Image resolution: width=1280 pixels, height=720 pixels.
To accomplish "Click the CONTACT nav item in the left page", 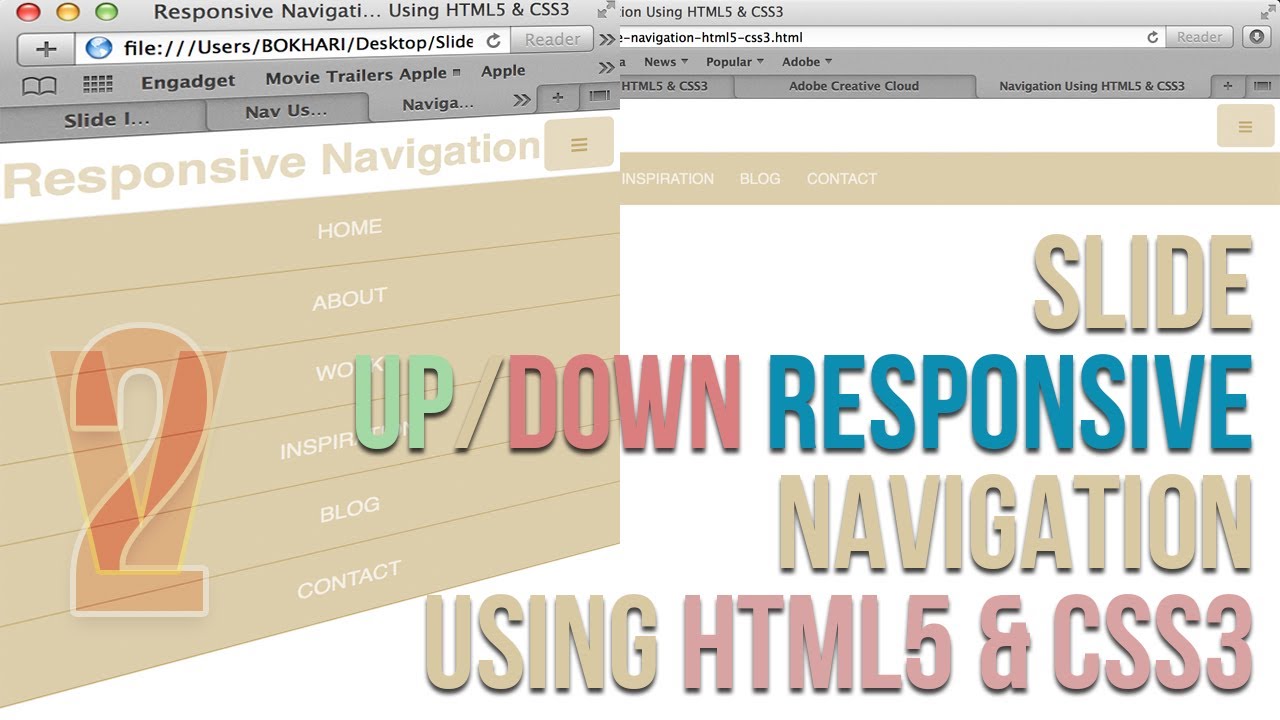I will 349,579.
